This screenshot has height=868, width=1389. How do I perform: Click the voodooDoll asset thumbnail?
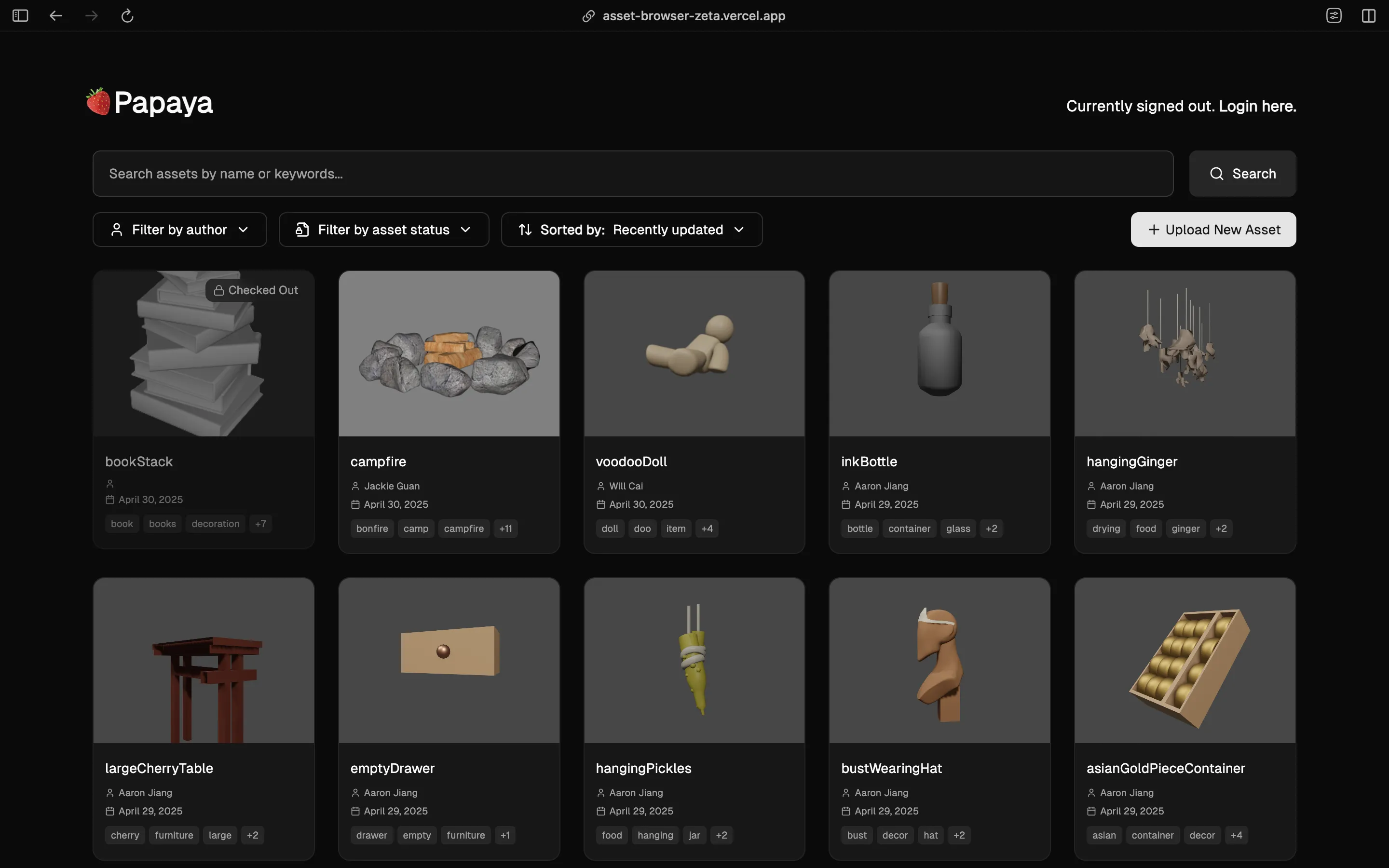click(x=694, y=353)
